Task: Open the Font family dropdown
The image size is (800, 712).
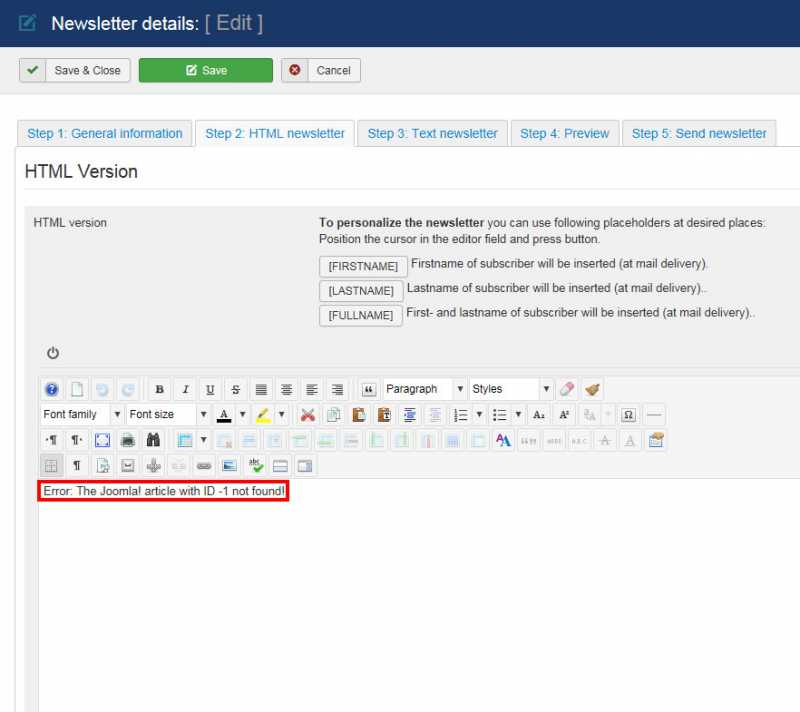Action: 82,414
